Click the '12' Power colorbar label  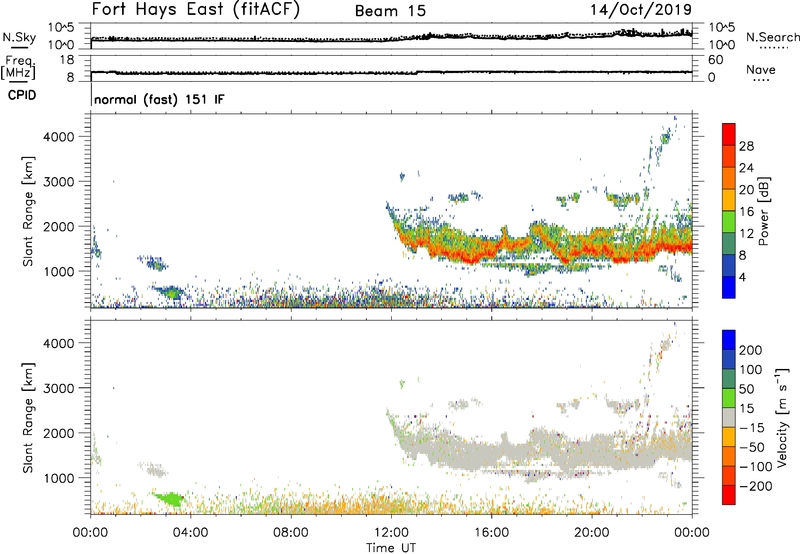pos(746,234)
